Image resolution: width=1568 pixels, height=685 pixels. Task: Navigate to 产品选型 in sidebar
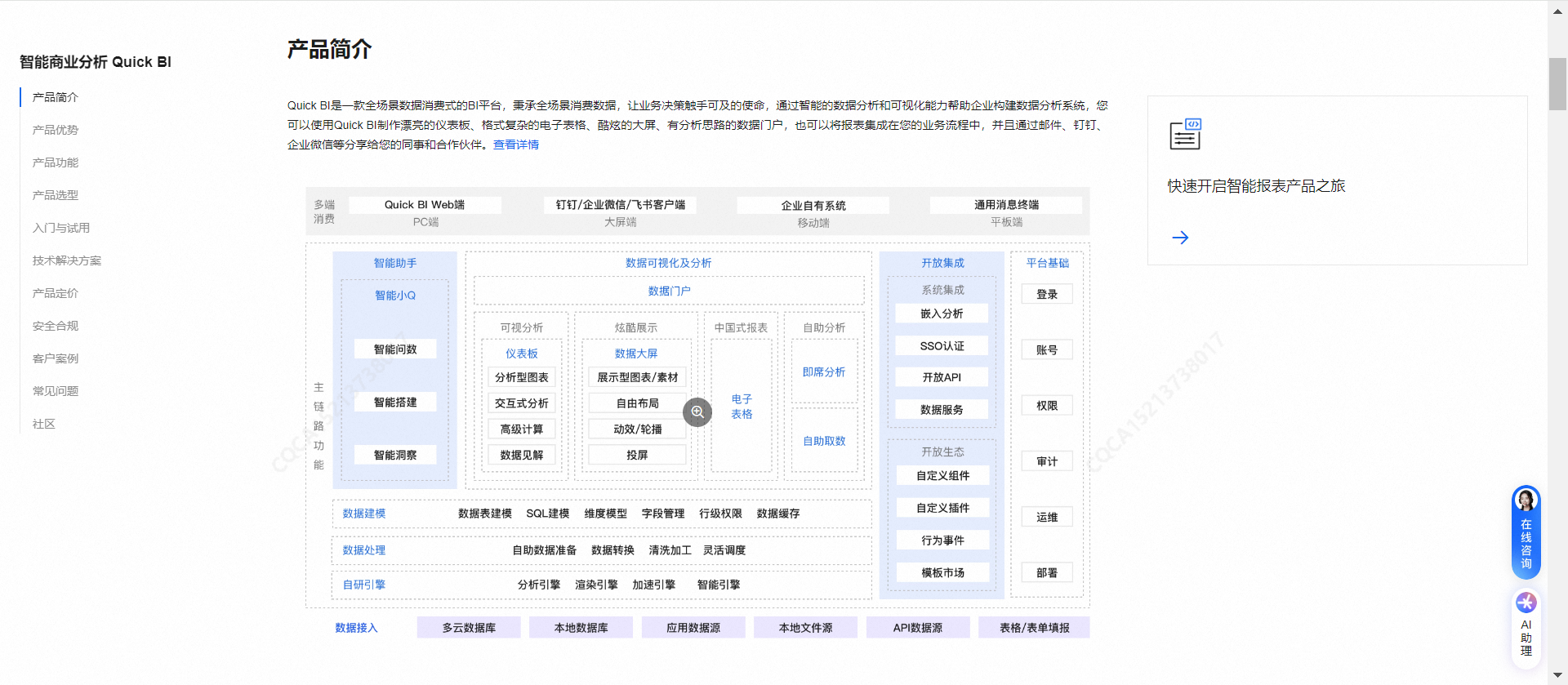56,195
